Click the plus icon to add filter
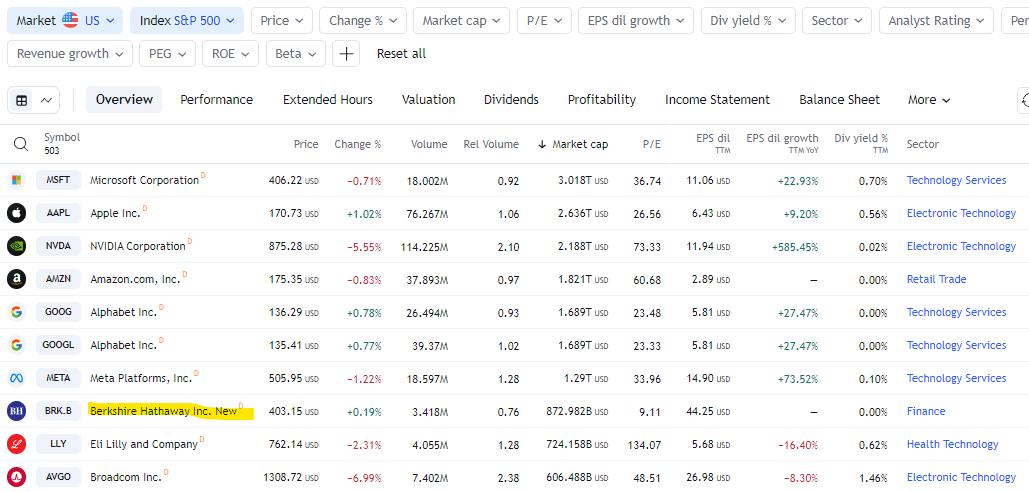 (x=346, y=53)
